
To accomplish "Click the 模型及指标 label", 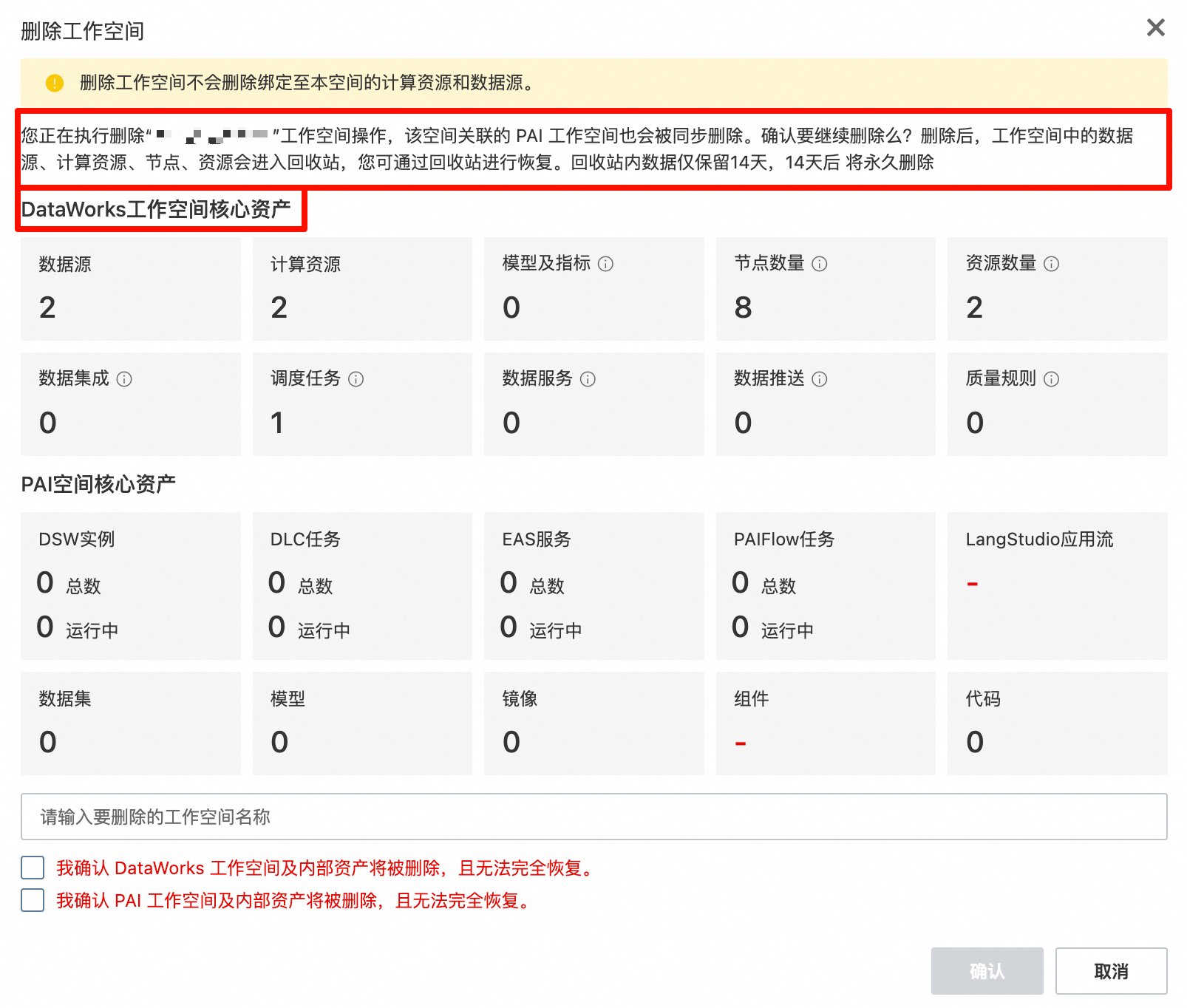I will point(546,263).
